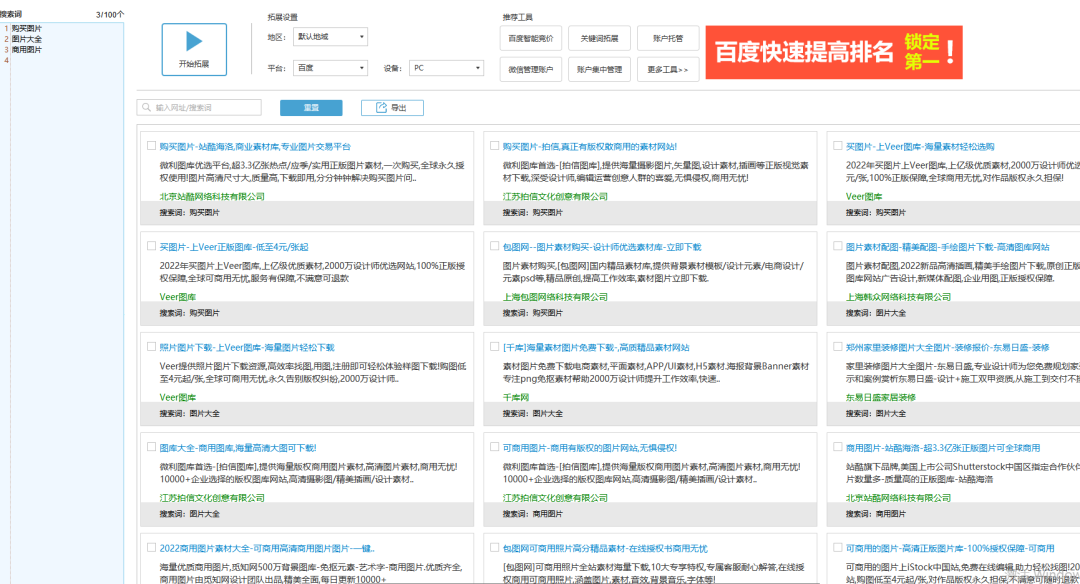
Task: Open the 地区 默认地域 dropdown
Action: coord(330,36)
